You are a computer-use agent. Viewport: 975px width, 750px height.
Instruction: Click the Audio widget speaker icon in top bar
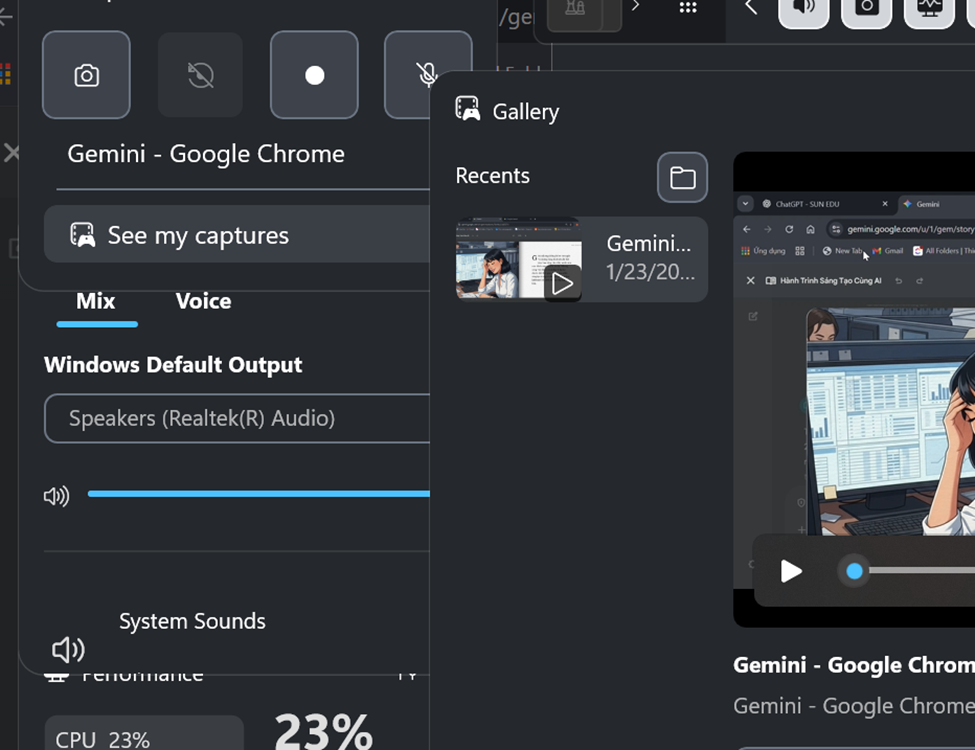(803, 8)
